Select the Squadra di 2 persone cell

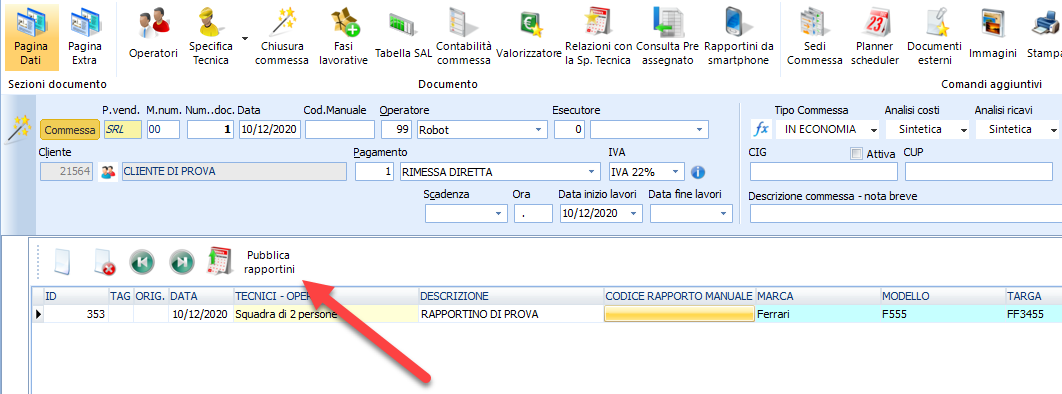click(325, 314)
